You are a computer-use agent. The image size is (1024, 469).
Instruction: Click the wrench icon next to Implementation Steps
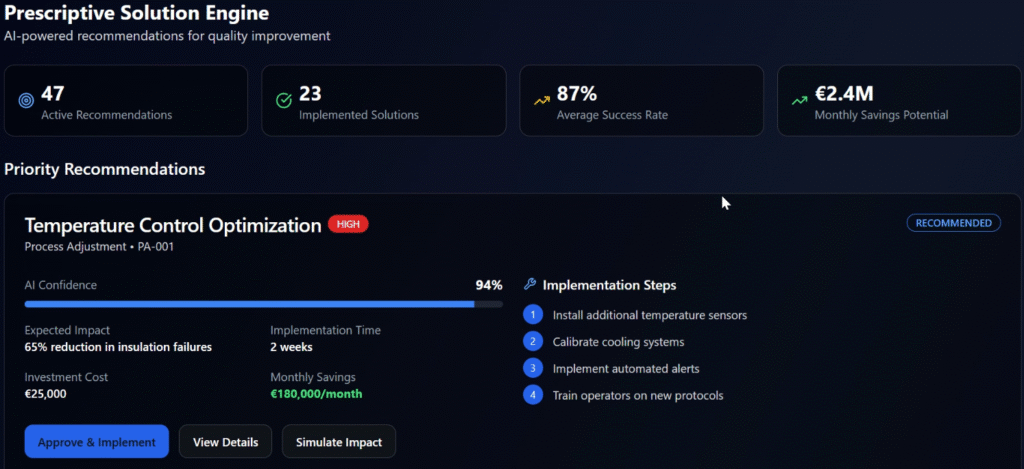click(x=530, y=285)
